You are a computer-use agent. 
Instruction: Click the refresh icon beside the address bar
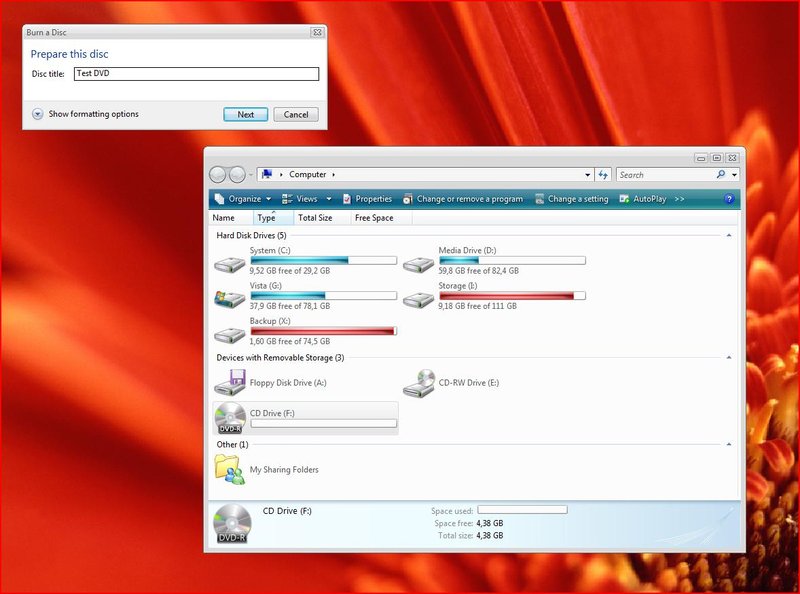603,175
